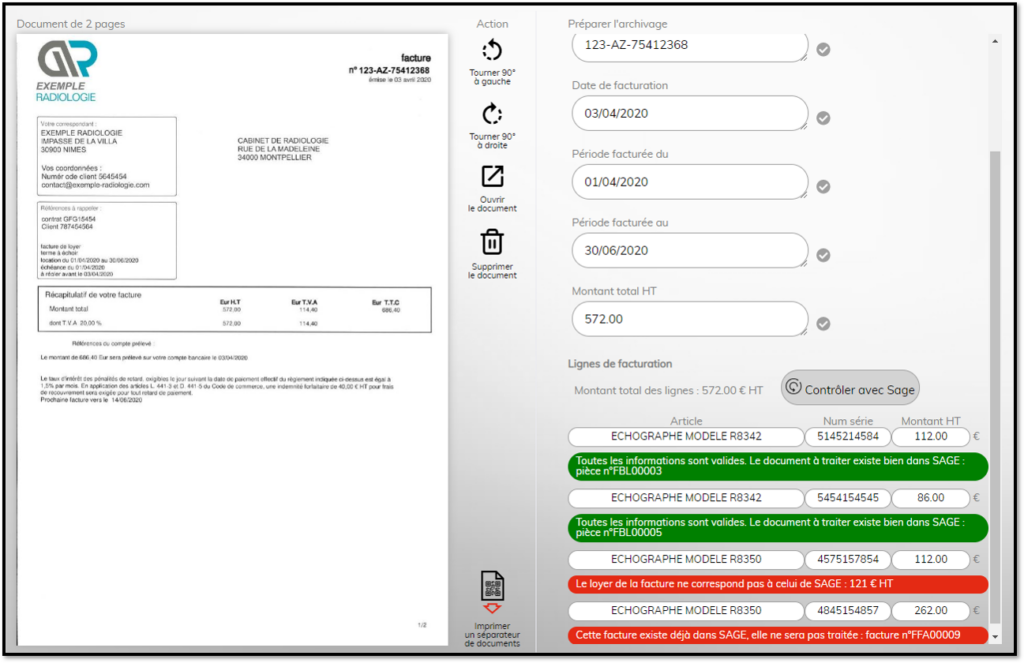Click the 262.00 Montant HT field
Viewport: 1024px width, 663px height.
tap(930, 611)
